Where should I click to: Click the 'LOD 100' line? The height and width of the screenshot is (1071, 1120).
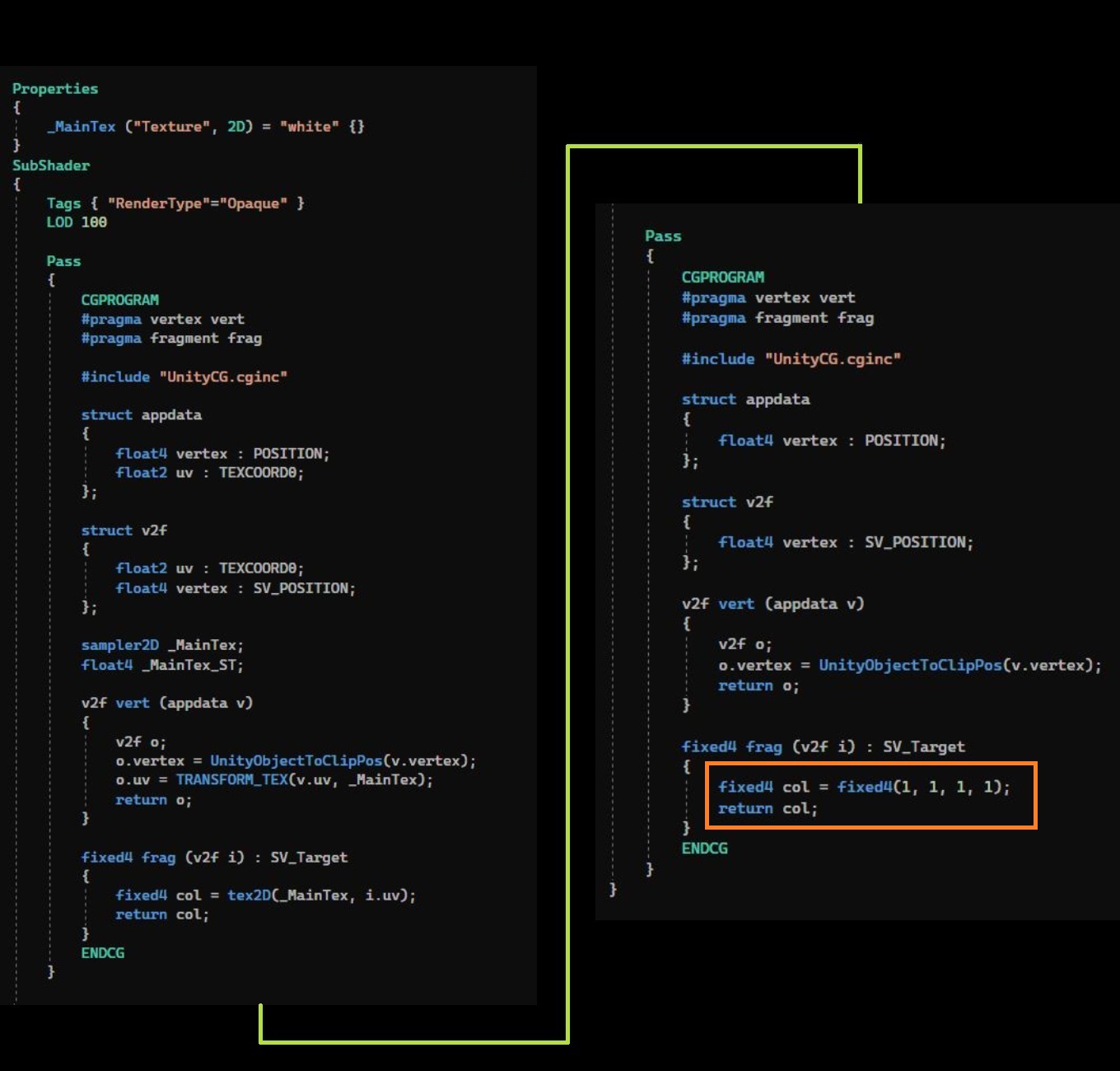click(77, 222)
